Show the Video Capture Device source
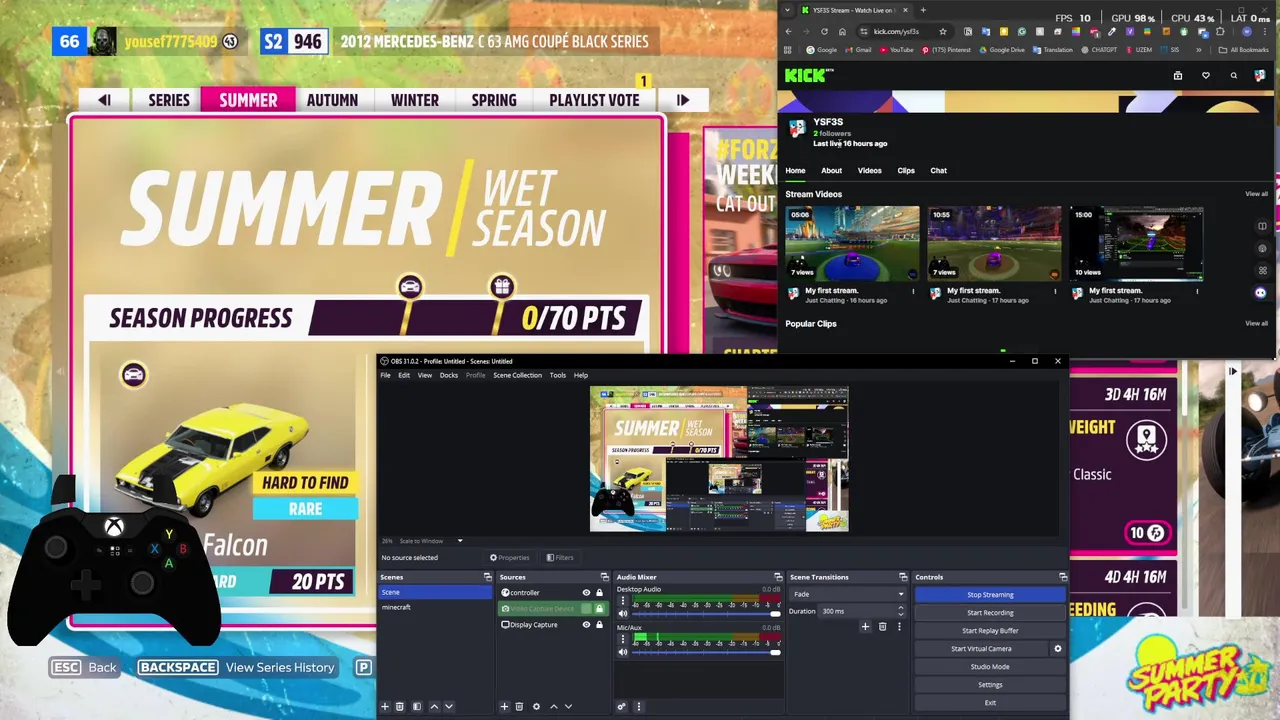Viewport: 1280px width, 720px height. 586,609
